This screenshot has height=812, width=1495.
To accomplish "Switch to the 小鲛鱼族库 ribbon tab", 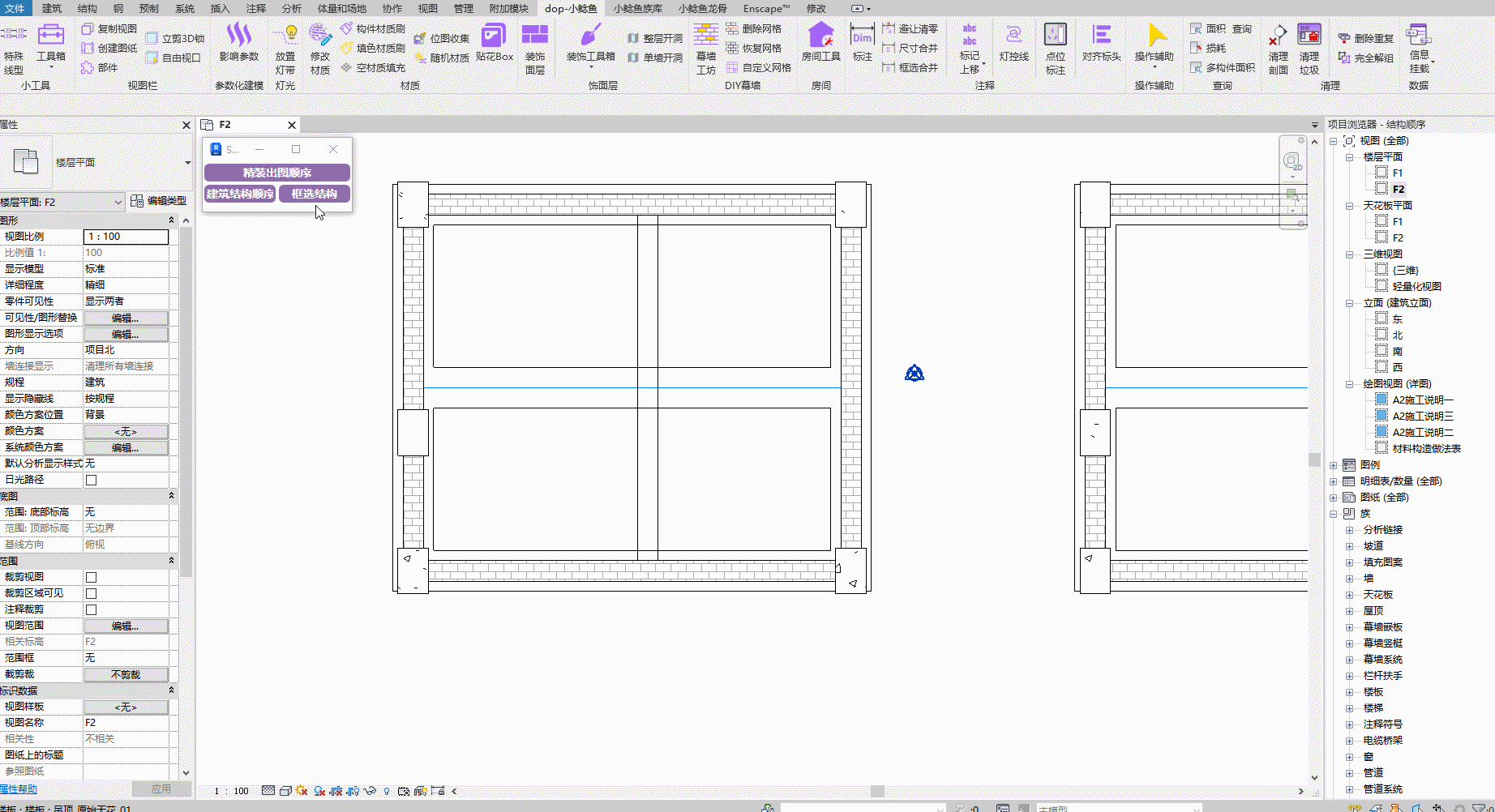I will pos(637,8).
